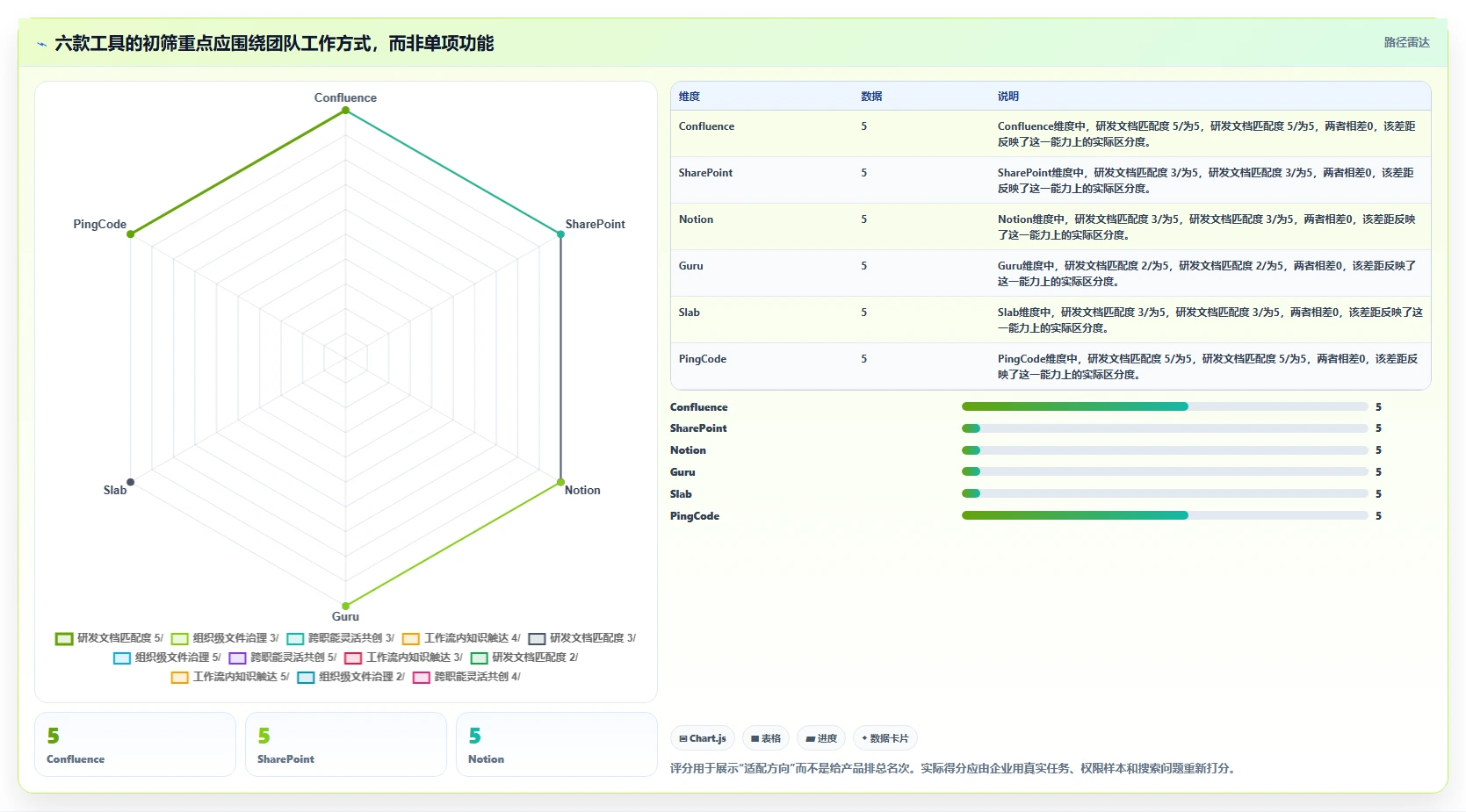This screenshot has height=812, width=1466.
Task: Toggle legend item 组织级文件治理 3/
Action: [x=225, y=638]
